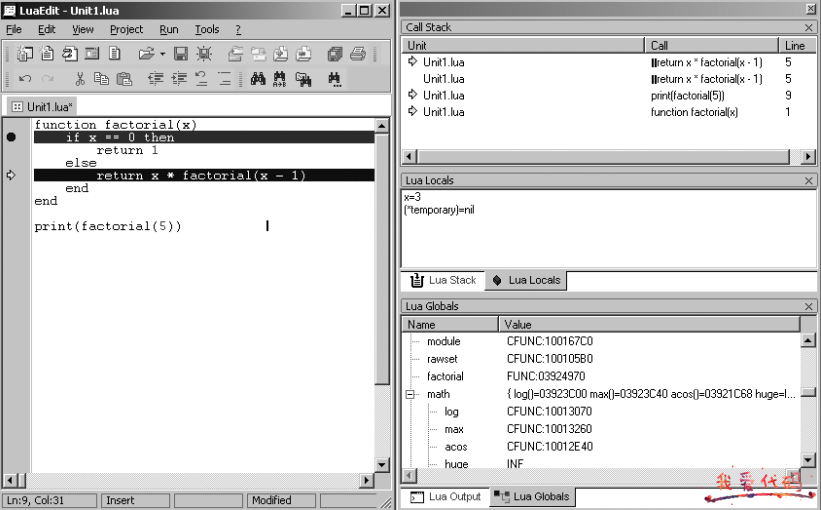Select the acos entry under math
The height and width of the screenshot is (510, 821).
click(602, 447)
